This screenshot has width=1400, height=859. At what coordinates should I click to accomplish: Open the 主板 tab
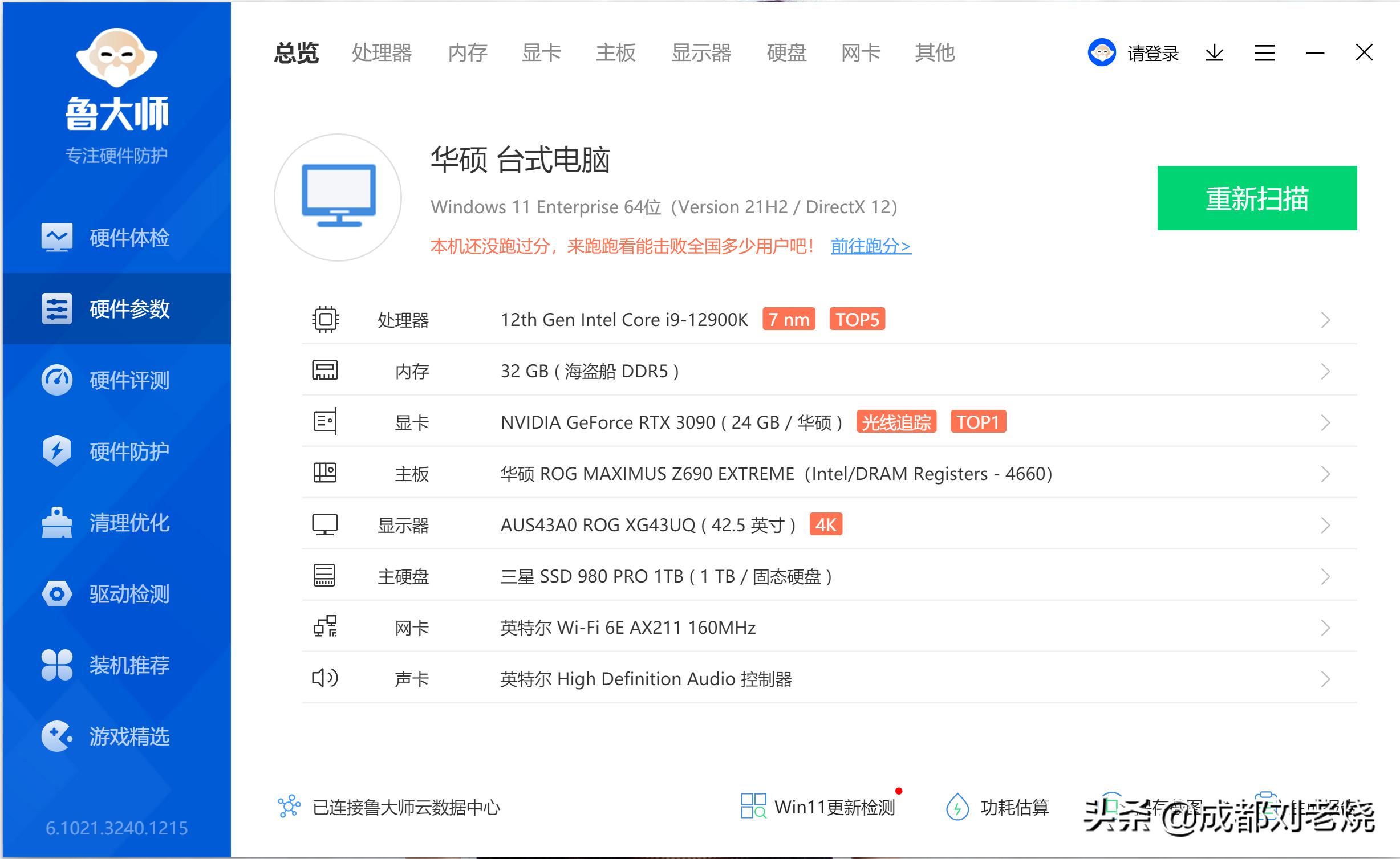615,52
